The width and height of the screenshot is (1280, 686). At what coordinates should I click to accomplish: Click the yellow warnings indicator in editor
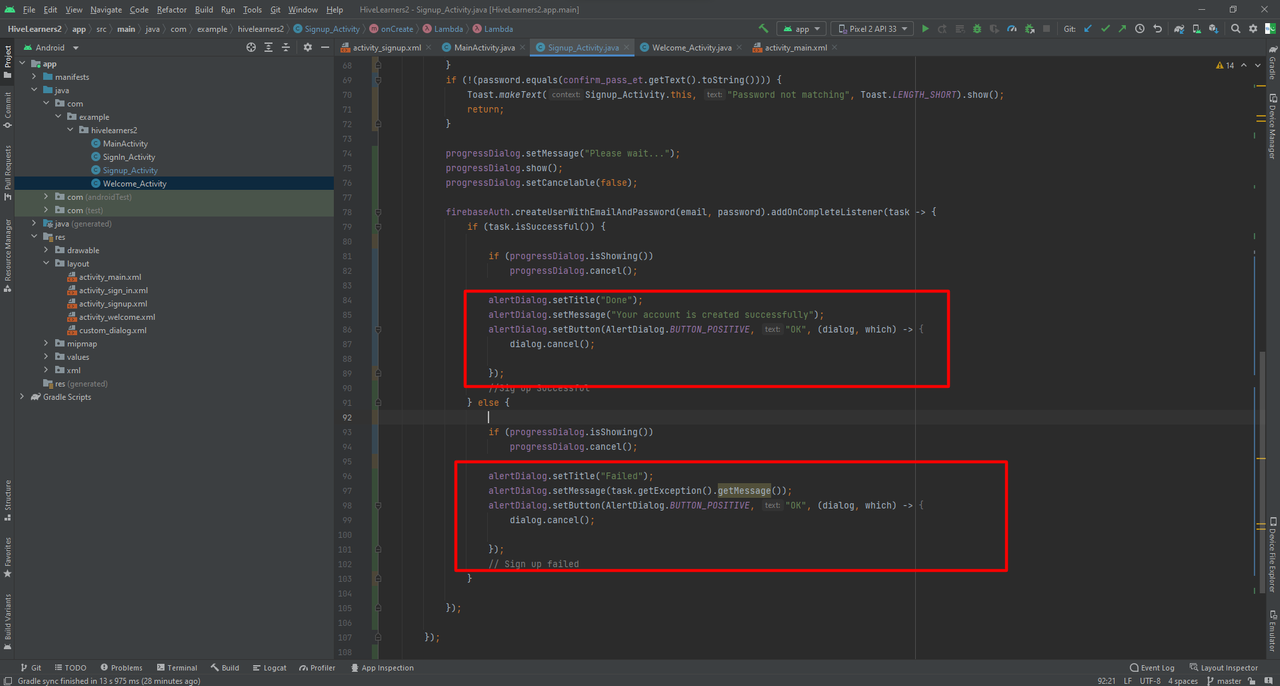1225,65
